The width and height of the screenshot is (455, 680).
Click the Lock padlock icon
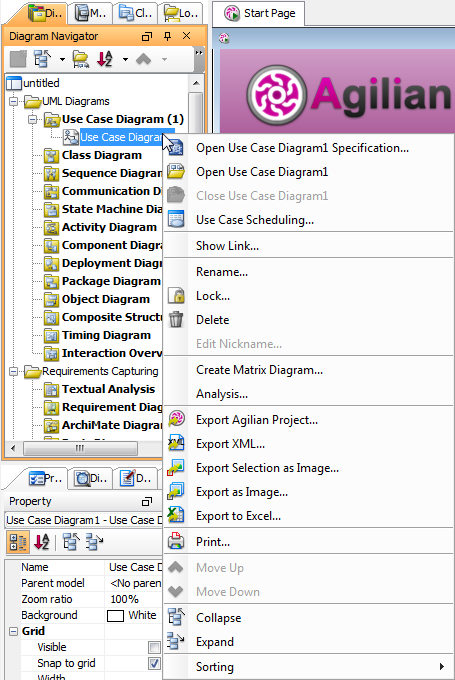[x=176, y=295]
